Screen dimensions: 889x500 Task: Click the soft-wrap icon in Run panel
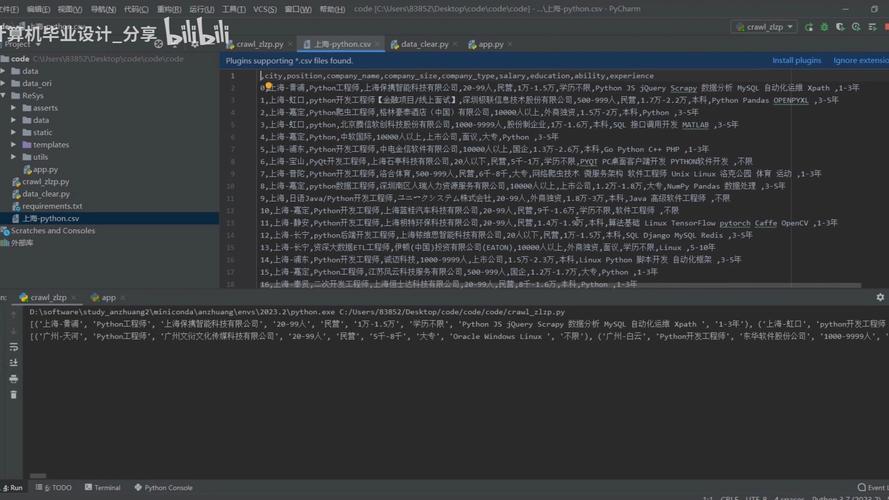click(x=13, y=347)
